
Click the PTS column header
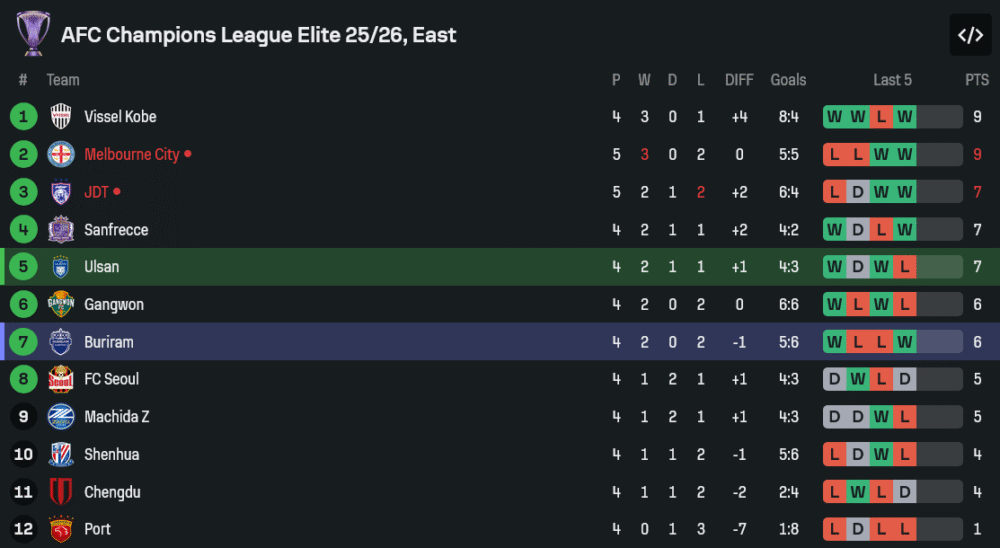976,80
